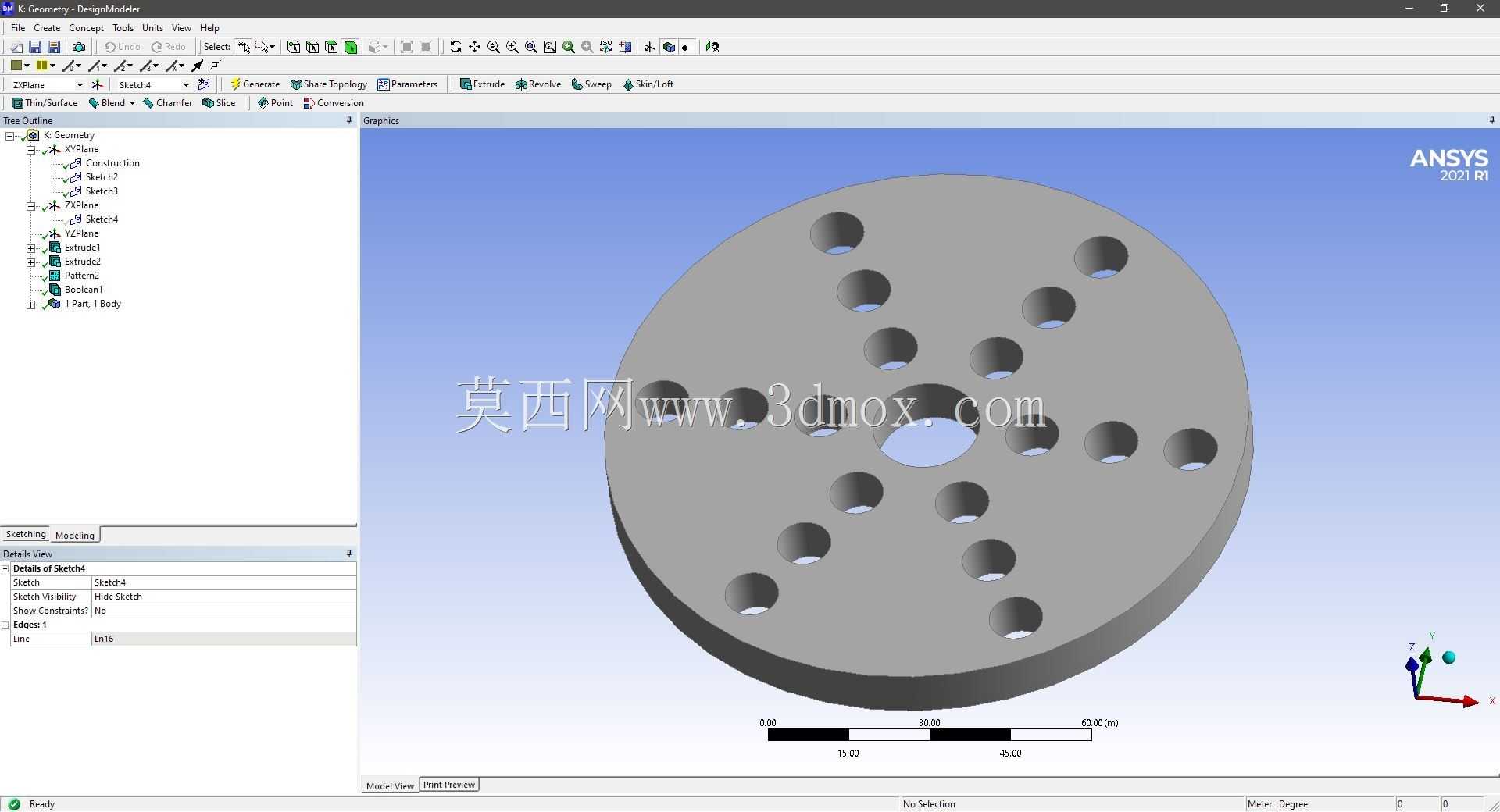Image resolution: width=1500 pixels, height=812 pixels.
Task: Click the ISO view icon
Action: point(606,47)
